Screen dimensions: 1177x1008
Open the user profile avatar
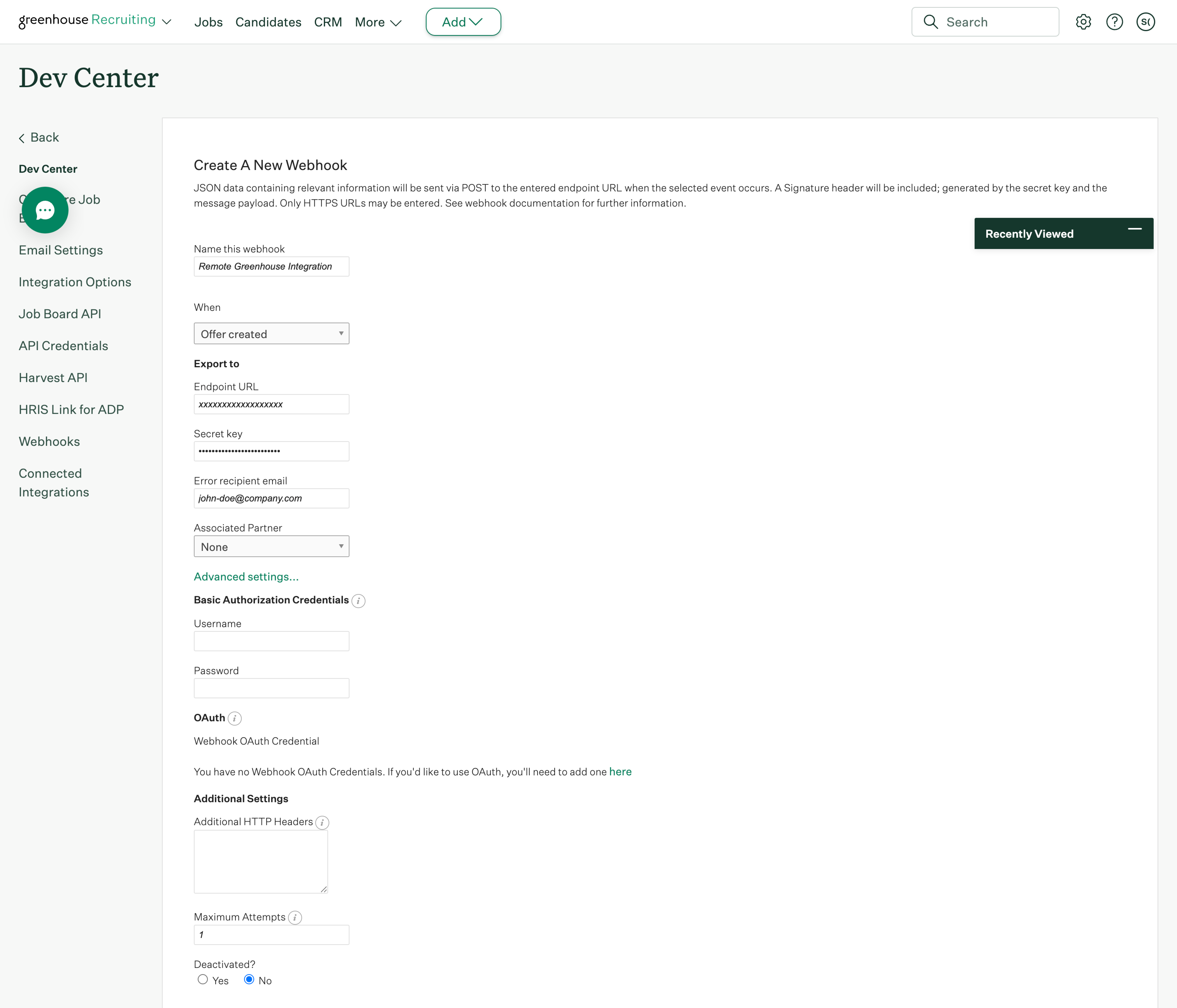point(1146,22)
